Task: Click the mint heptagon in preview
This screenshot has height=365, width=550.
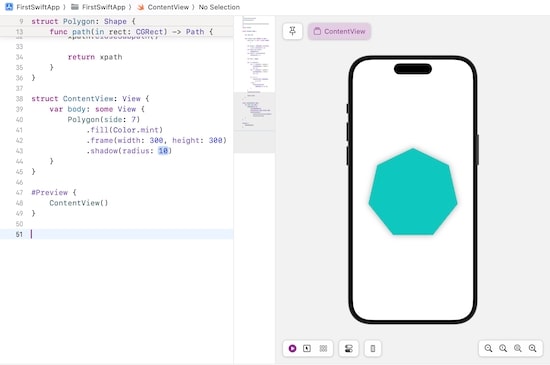Action: click(413, 192)
